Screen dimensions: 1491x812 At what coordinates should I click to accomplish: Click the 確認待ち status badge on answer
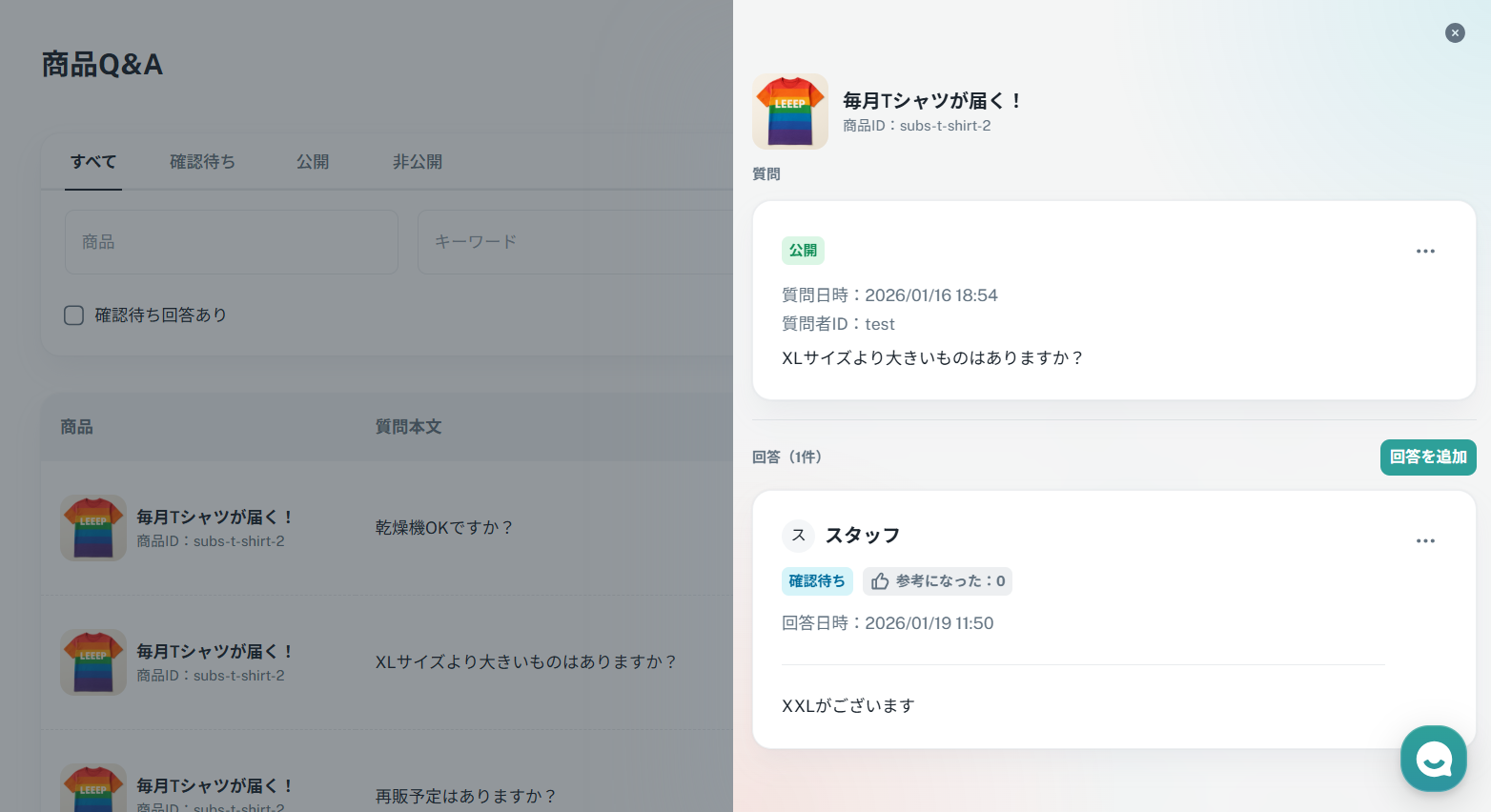click(x=817, y=581)
